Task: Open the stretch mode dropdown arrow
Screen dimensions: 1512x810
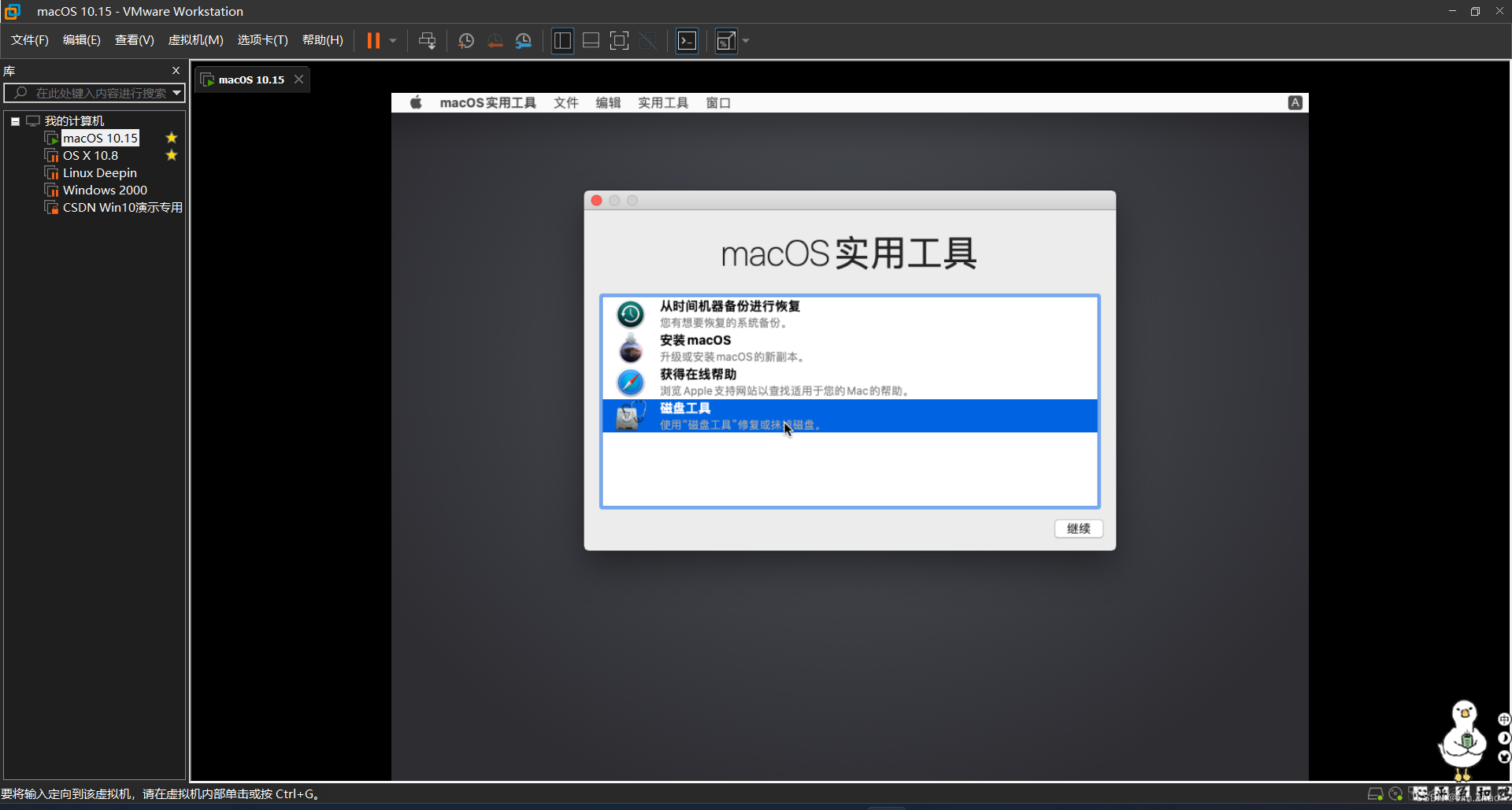Action: click(x=746, y=41)
